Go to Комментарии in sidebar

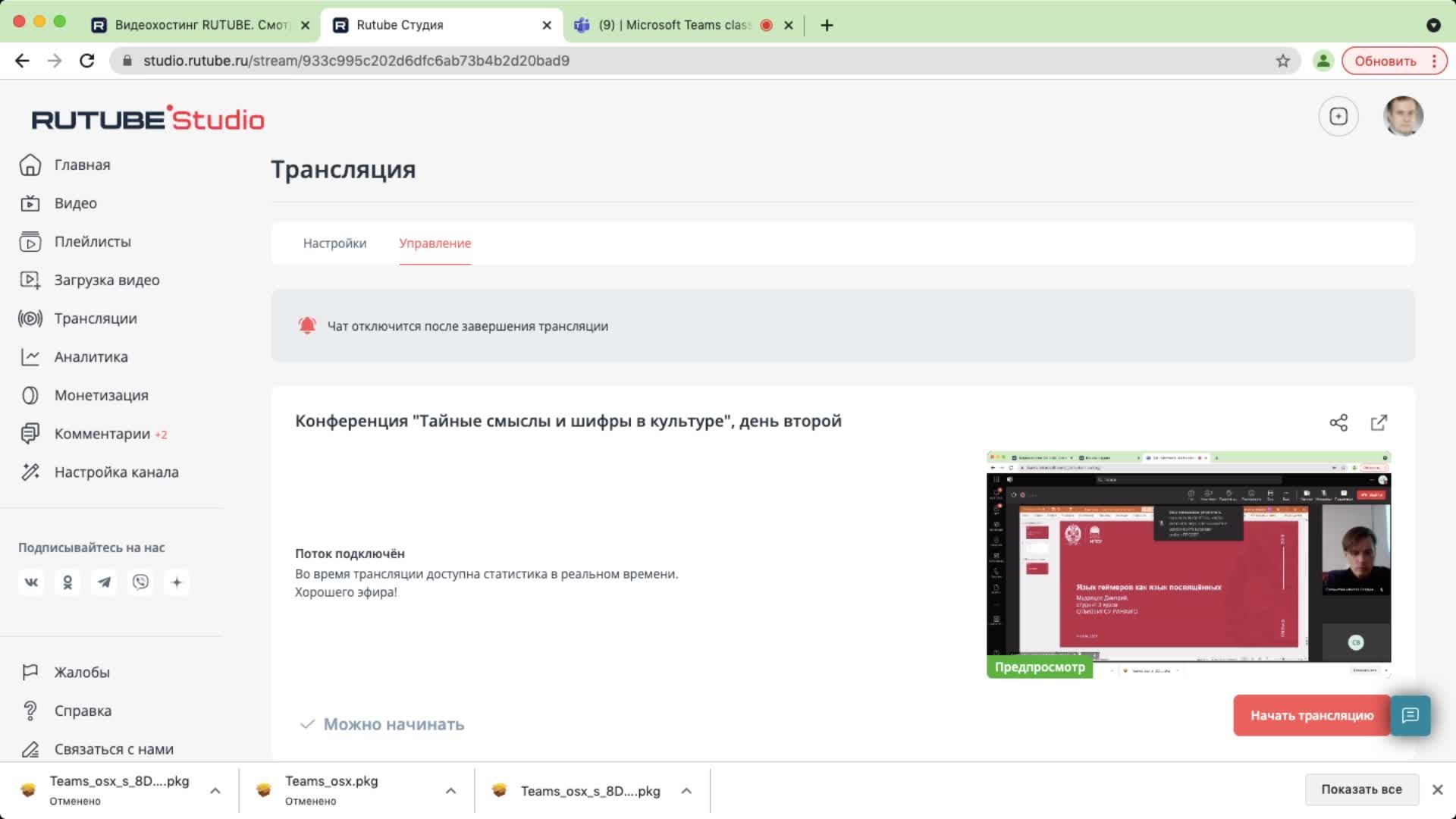tap(102, 434)
